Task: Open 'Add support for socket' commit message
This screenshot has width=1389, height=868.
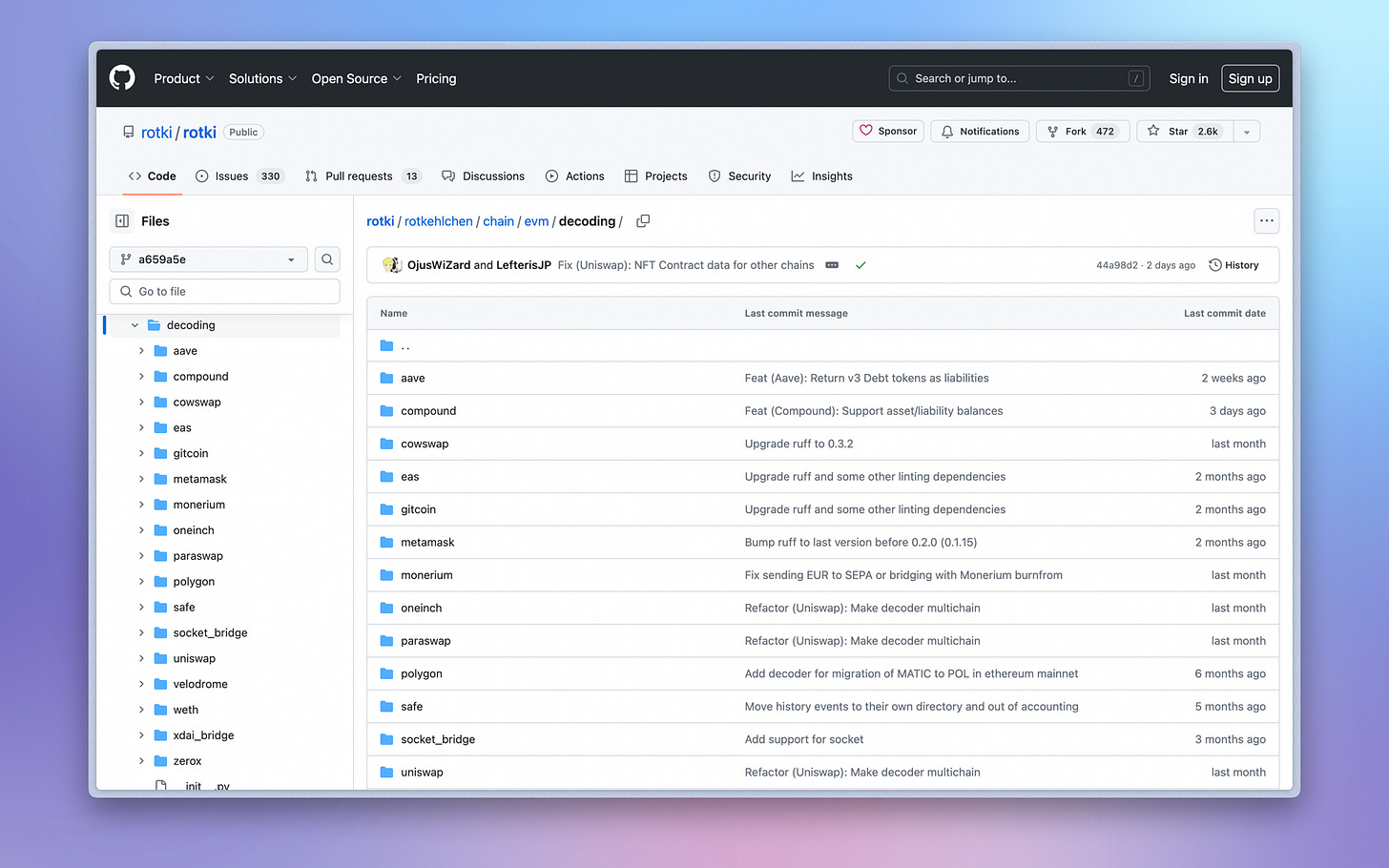Action: point(804,739)
